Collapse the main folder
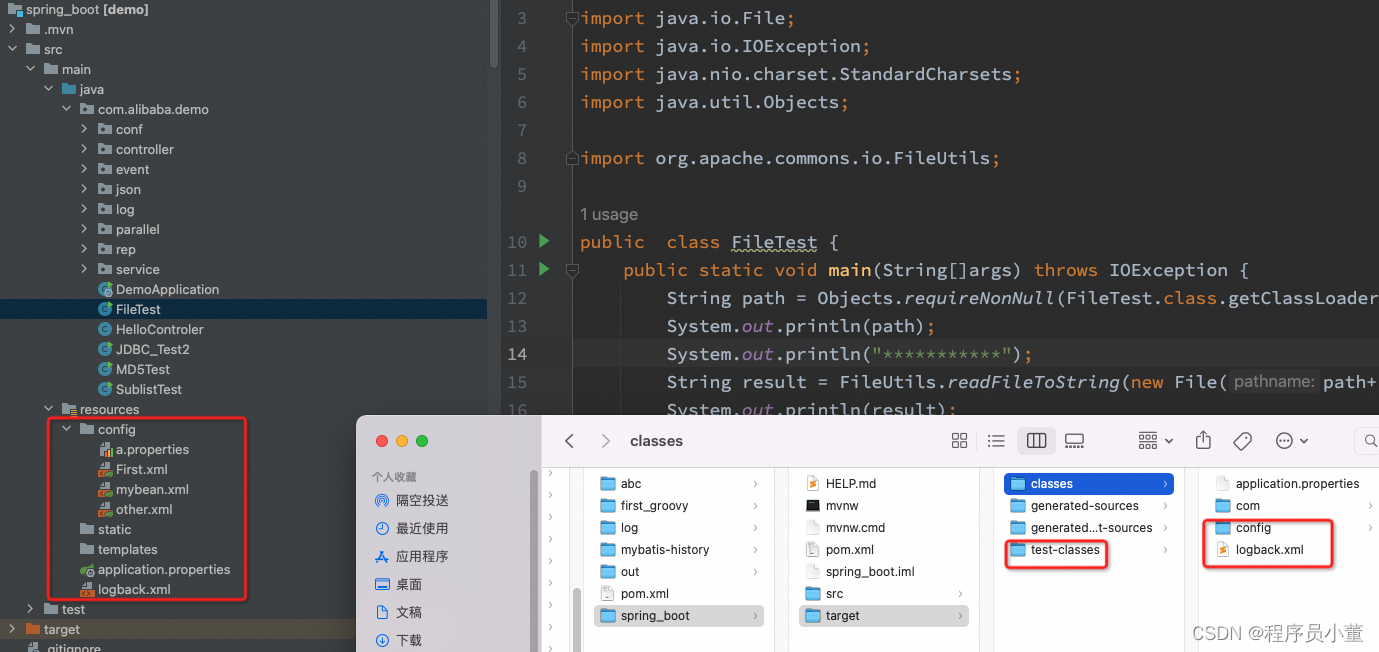The height and width of the screenshot is (652, 1379). point(30,69)
